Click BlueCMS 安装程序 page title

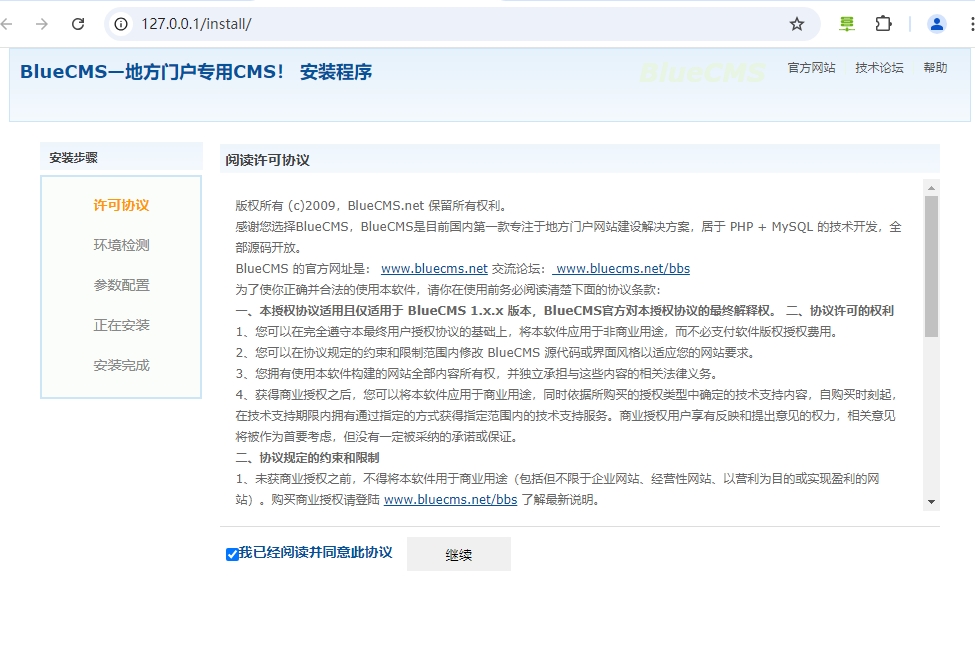[x=196, y=72]
